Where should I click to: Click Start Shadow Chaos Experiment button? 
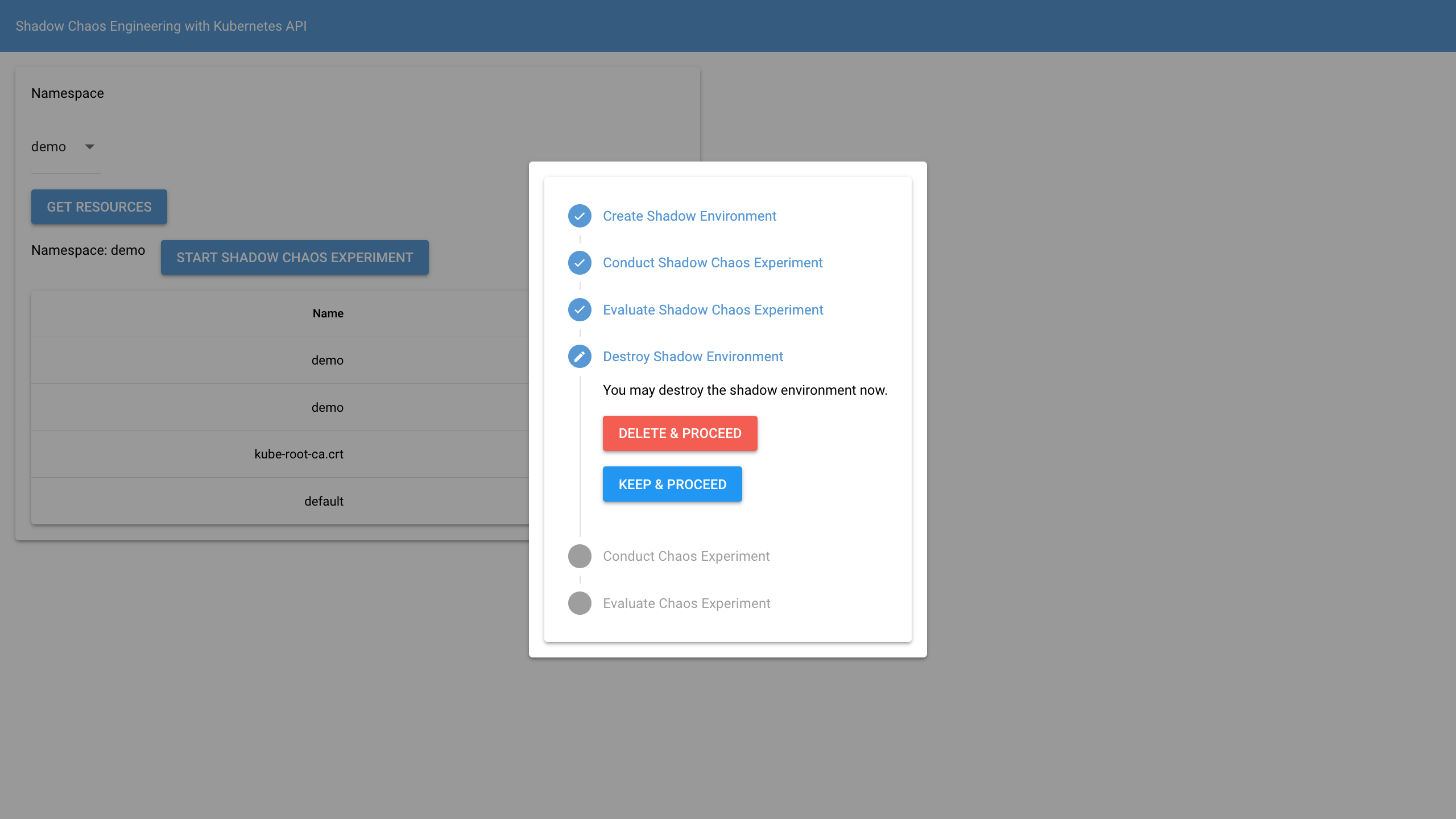coord(295,258)
